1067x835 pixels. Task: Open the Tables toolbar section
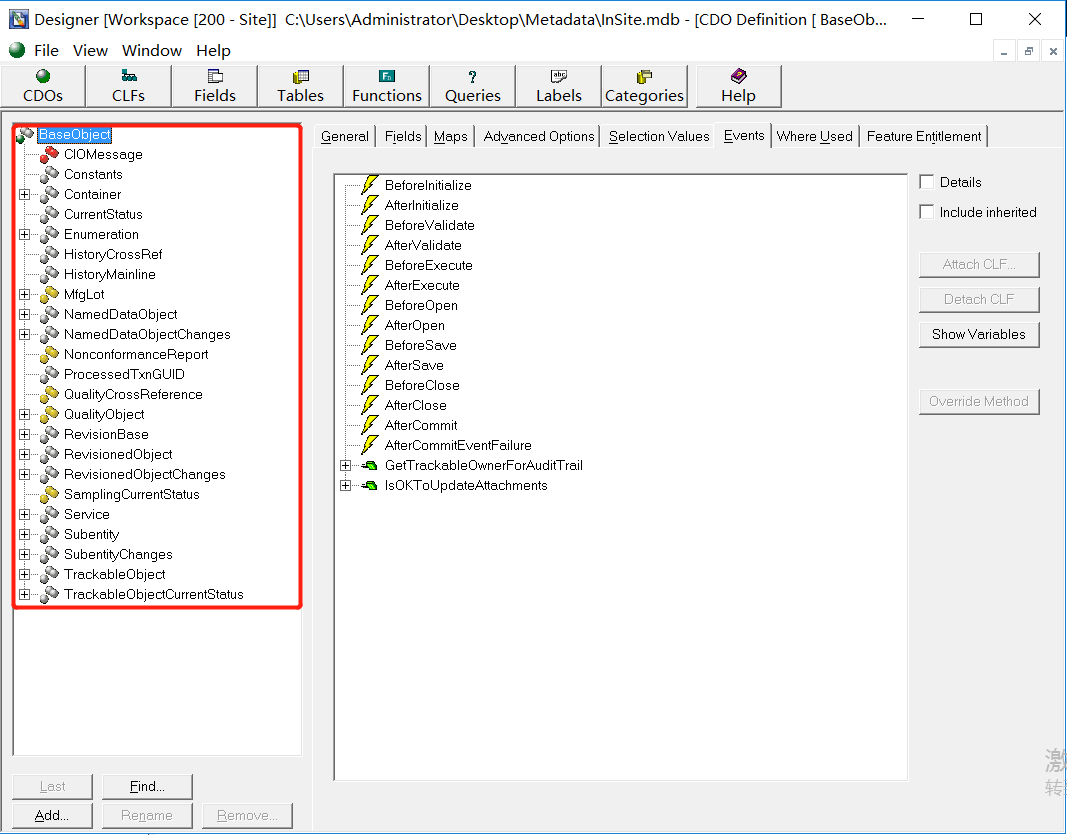pos(301,86)
